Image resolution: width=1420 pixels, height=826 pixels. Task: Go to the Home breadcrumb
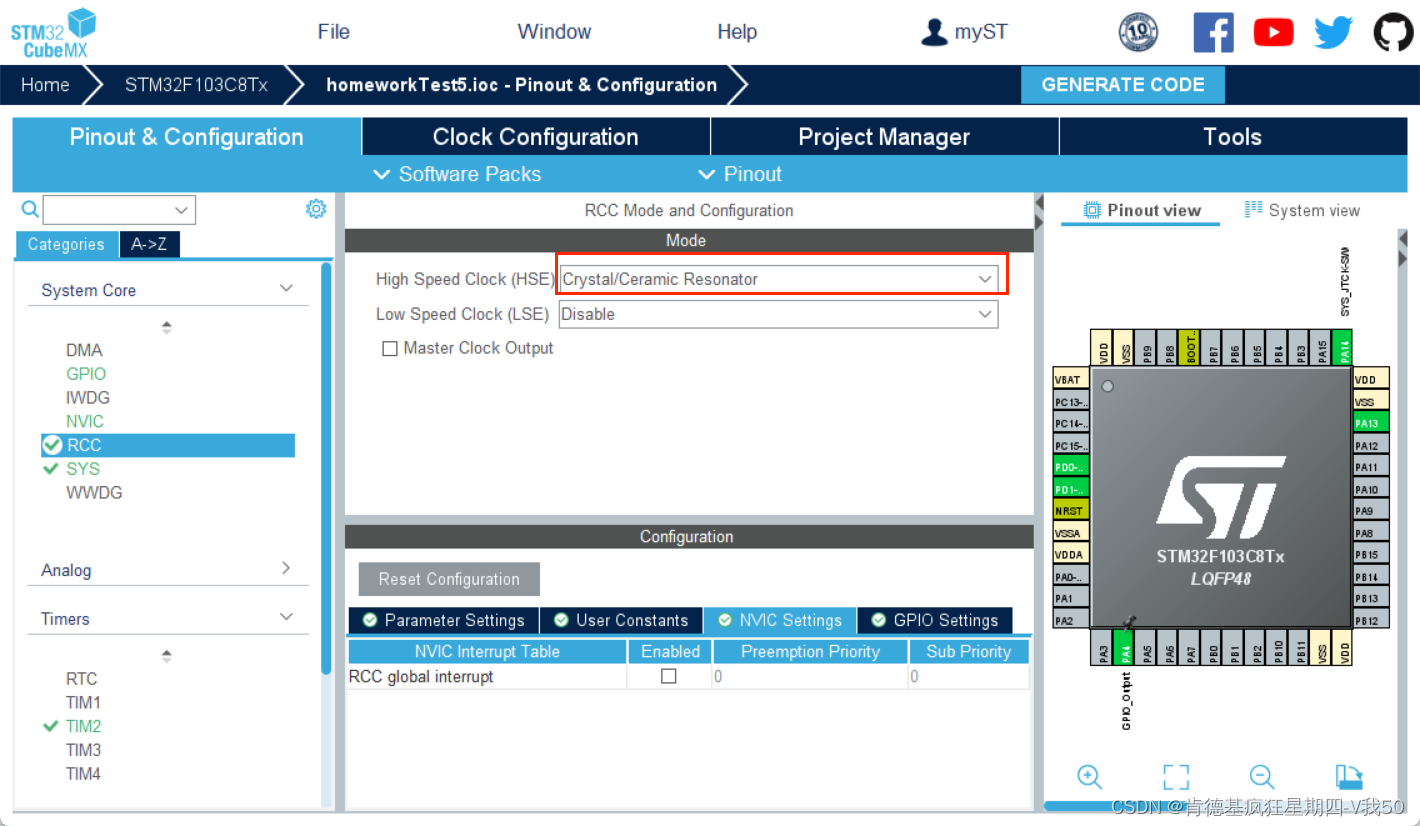click(x=46, y=85)
